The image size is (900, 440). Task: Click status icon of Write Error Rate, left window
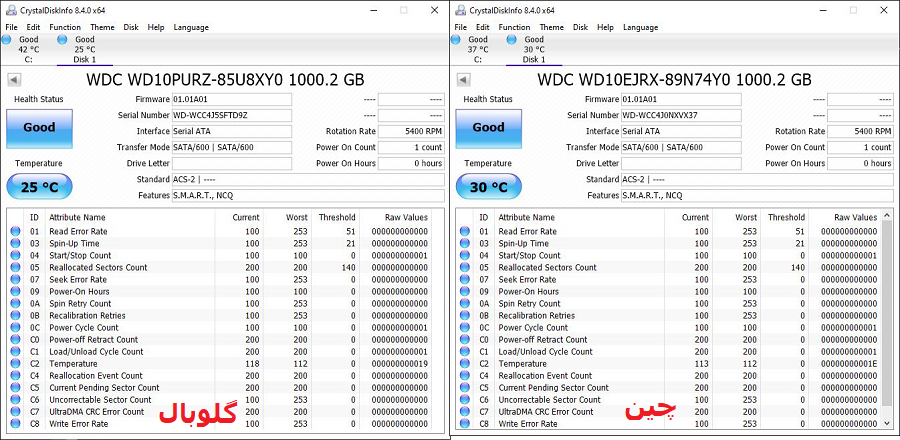coord(15,424)
